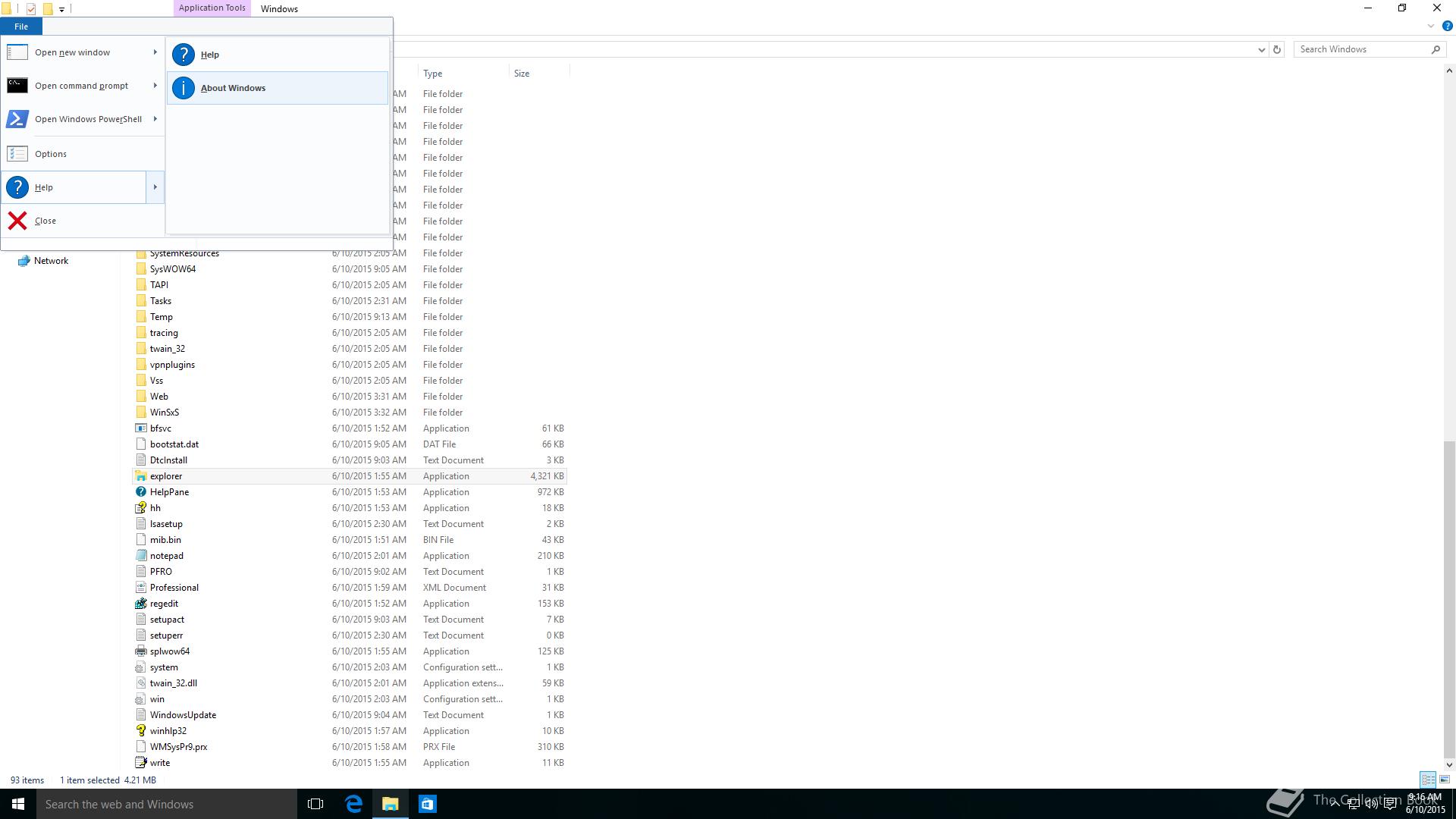The height and width of the screenshot is (819, 1456).
Task: Click the winhlp32 help icon
Action: pos(140,731)
